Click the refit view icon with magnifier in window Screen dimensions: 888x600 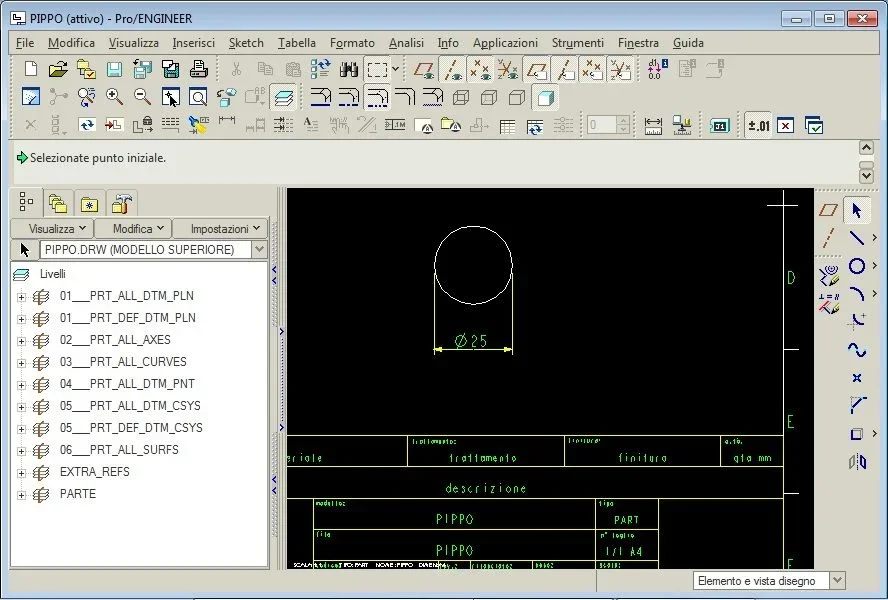pyautogui.click(x=198, y=97)
